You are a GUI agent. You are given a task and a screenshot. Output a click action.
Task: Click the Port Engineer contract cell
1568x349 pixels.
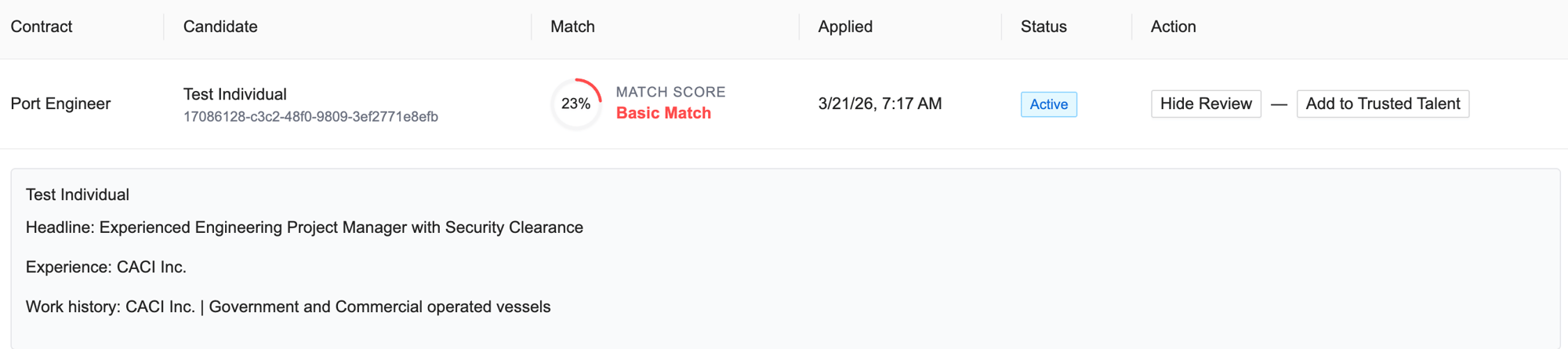click(x=60, y=104)
